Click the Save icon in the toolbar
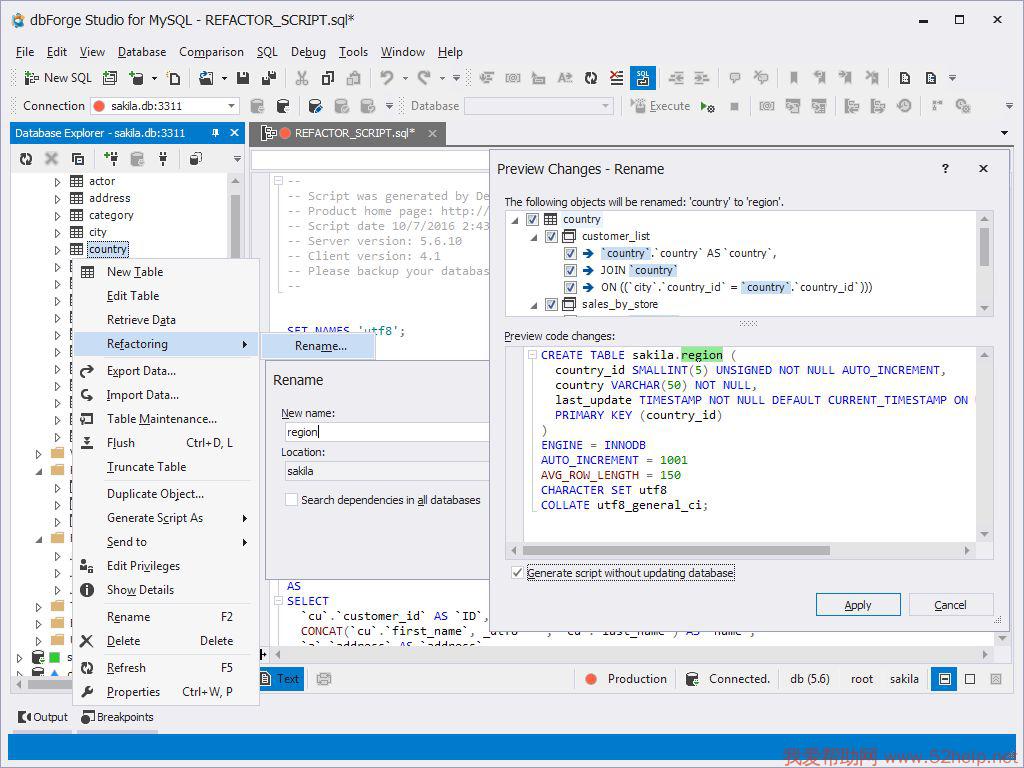 243,78
